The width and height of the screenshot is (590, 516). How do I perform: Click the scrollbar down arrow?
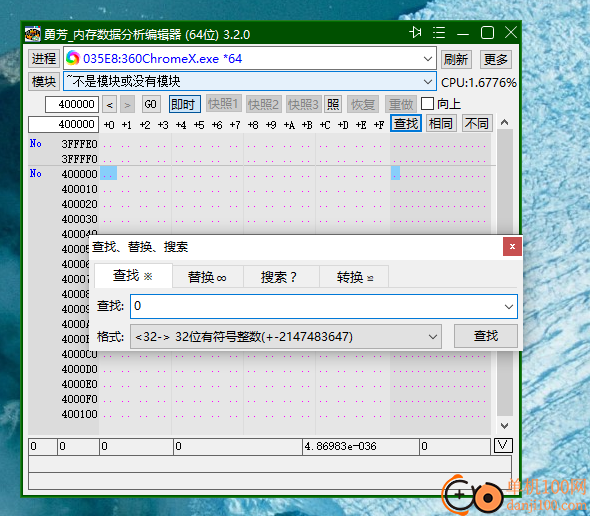point(505,426)
